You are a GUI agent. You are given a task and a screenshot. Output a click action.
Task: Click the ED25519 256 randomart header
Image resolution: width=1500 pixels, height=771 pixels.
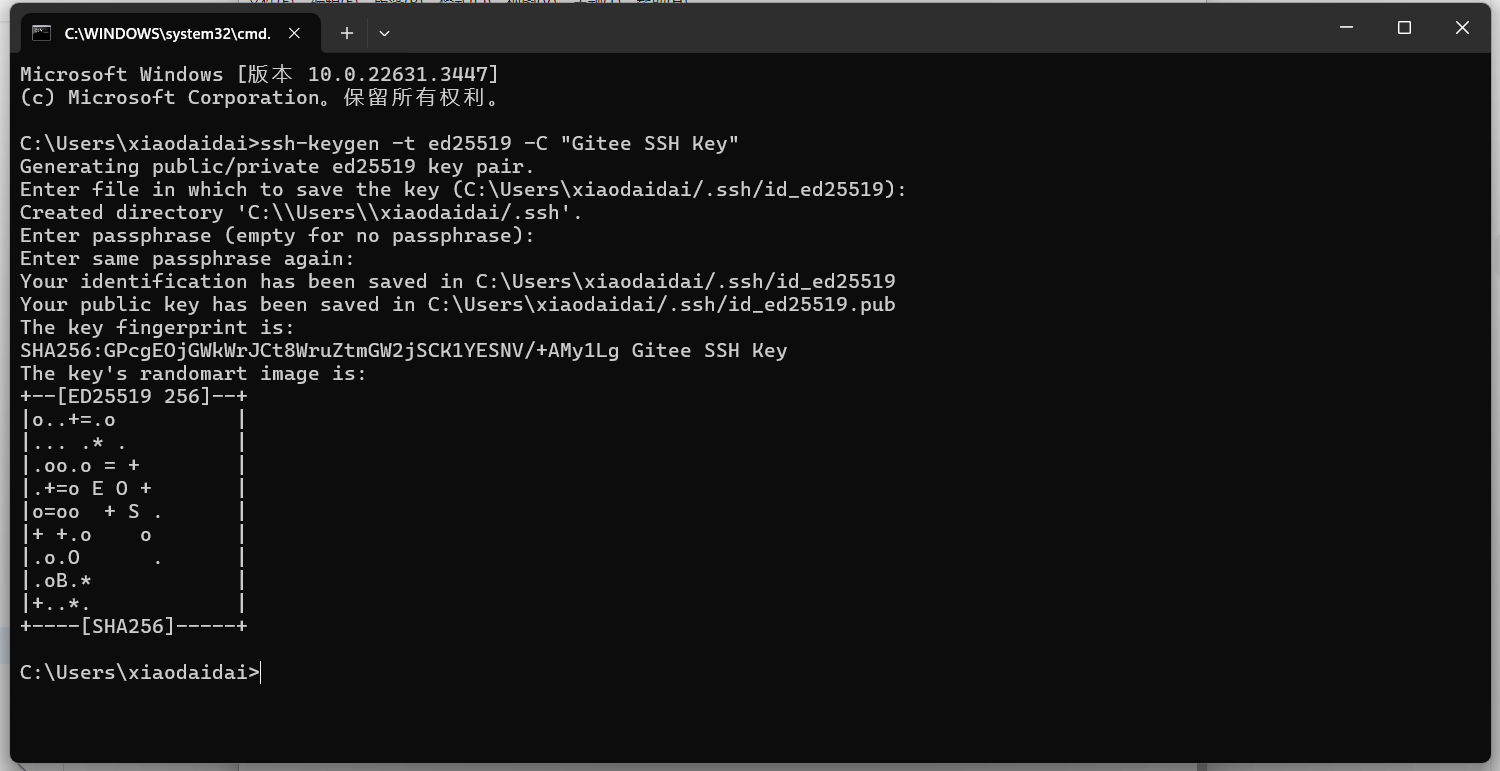pos(133,396)
